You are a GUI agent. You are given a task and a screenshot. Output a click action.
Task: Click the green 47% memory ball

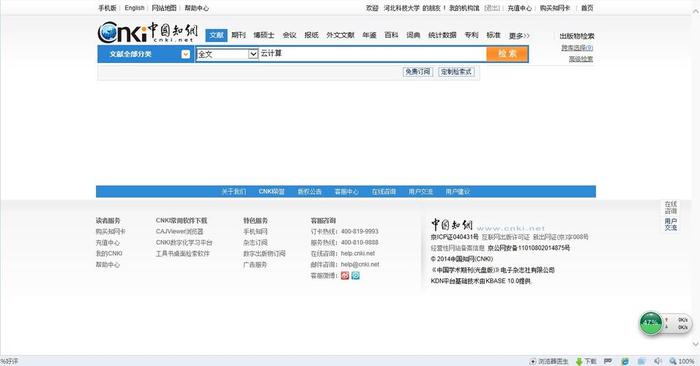[651, 323]
